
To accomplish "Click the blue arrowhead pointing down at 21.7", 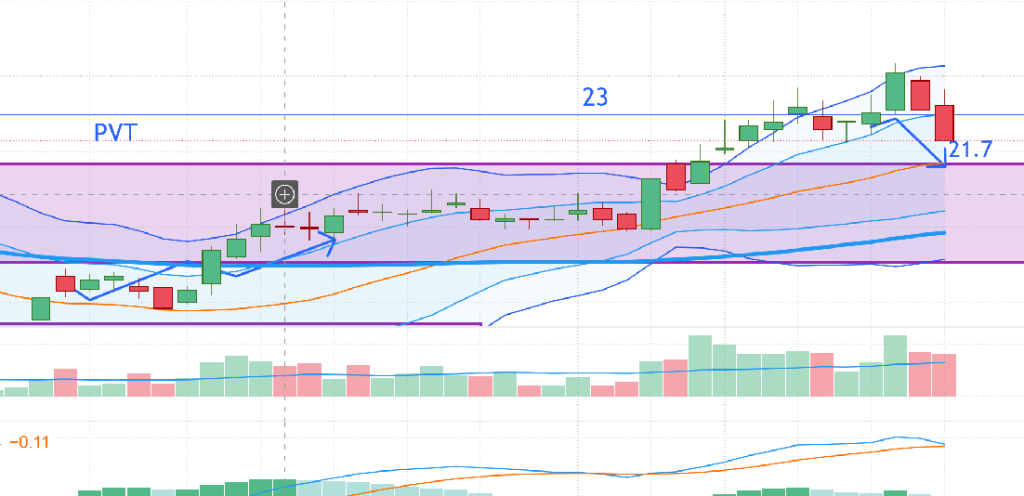I will (x=939, y=159).
